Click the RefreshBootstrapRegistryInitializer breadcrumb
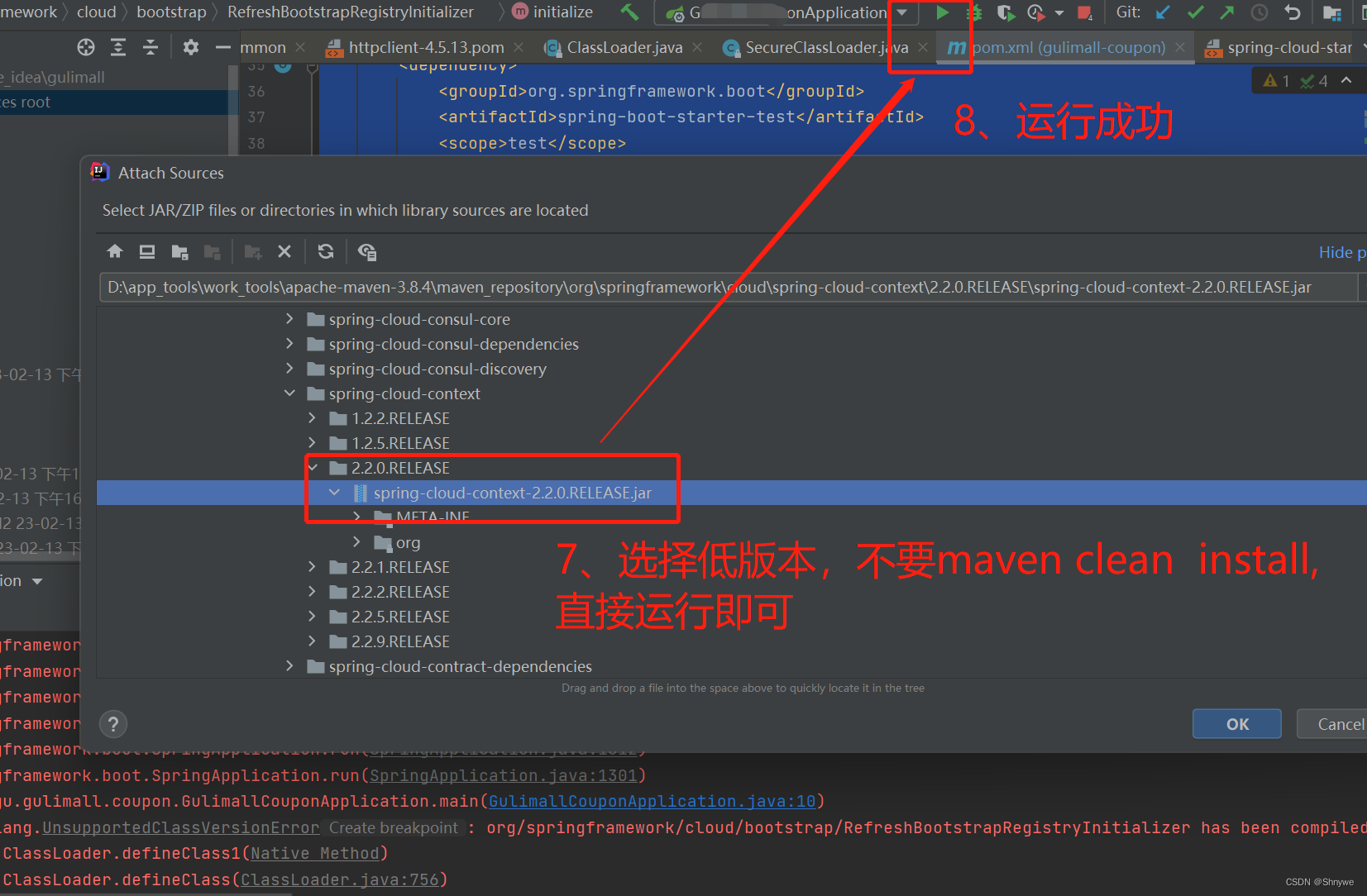 pyautogui.click(x=351, y=12)
